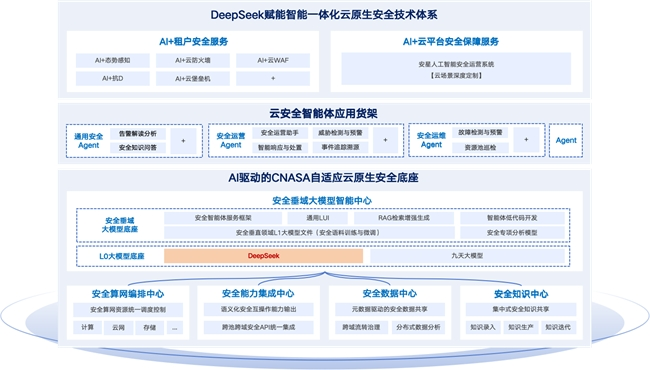Select the 威胁检测与预警 item
This screenshot has height=370, width=650.
[x=340, y=133]
